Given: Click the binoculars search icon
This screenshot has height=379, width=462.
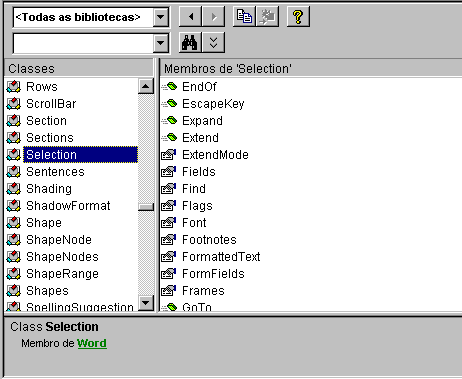Looking at the screenshot, I should click(x=190, y=43).
